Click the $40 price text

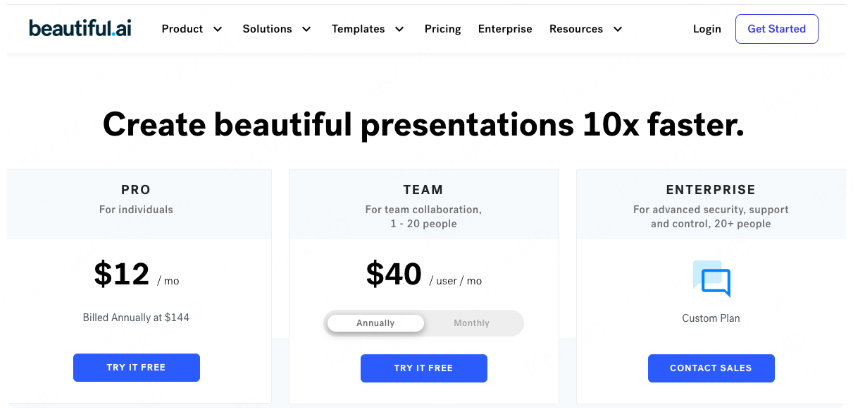click(x=394, y=274)
